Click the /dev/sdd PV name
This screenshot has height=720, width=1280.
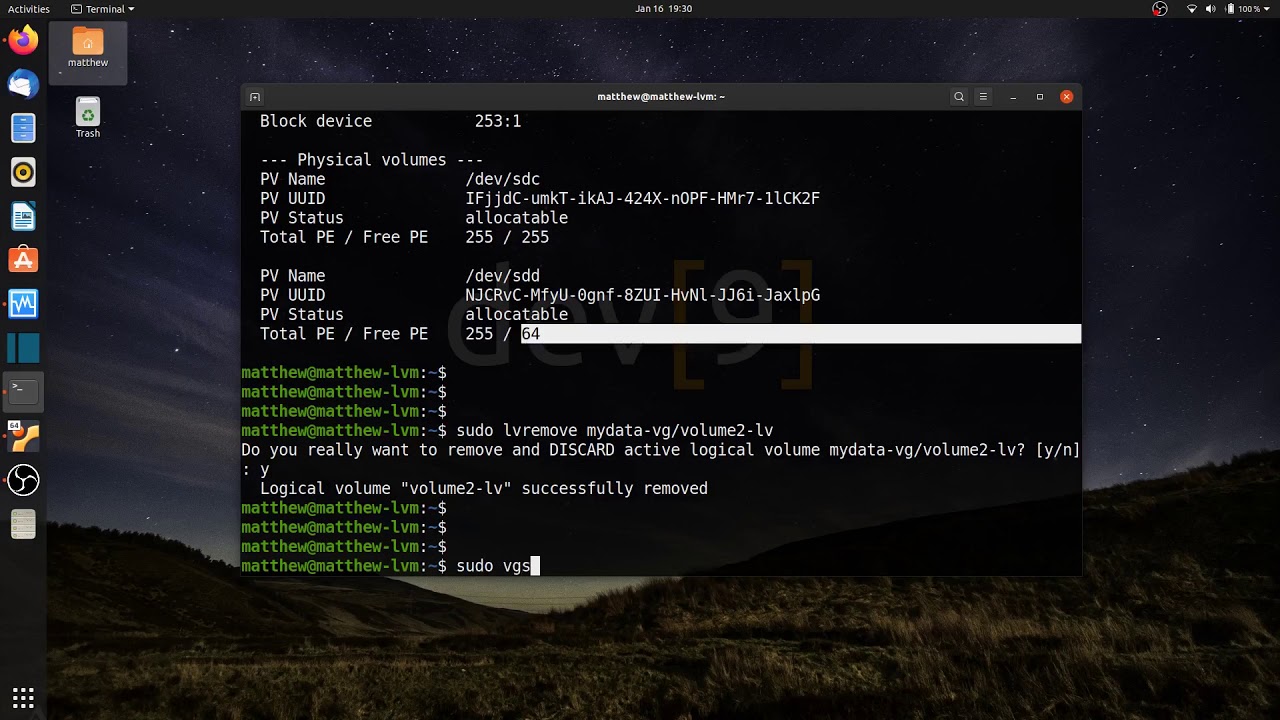pyautogui.click(x=502, y=276)
